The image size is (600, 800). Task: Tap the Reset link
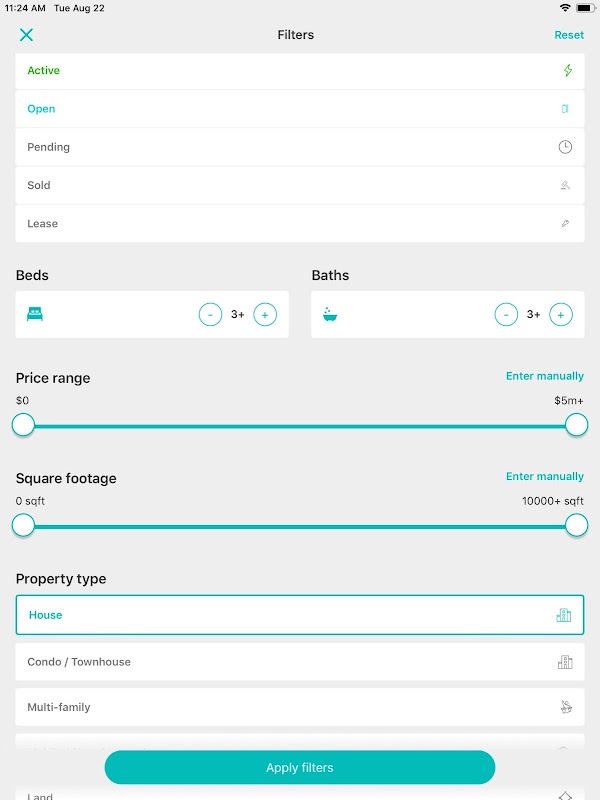pyautogui.click(x=569, y=35)
